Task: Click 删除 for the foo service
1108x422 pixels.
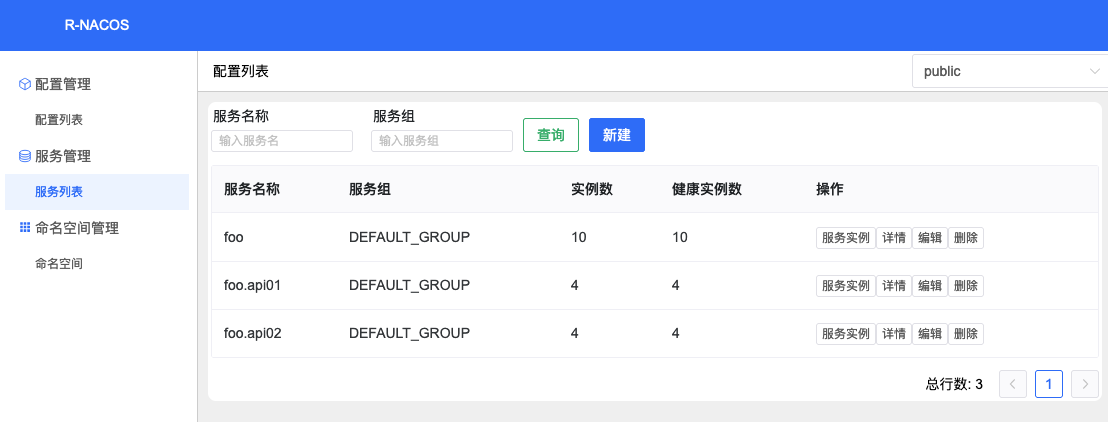Action: [x=966, y=238]
